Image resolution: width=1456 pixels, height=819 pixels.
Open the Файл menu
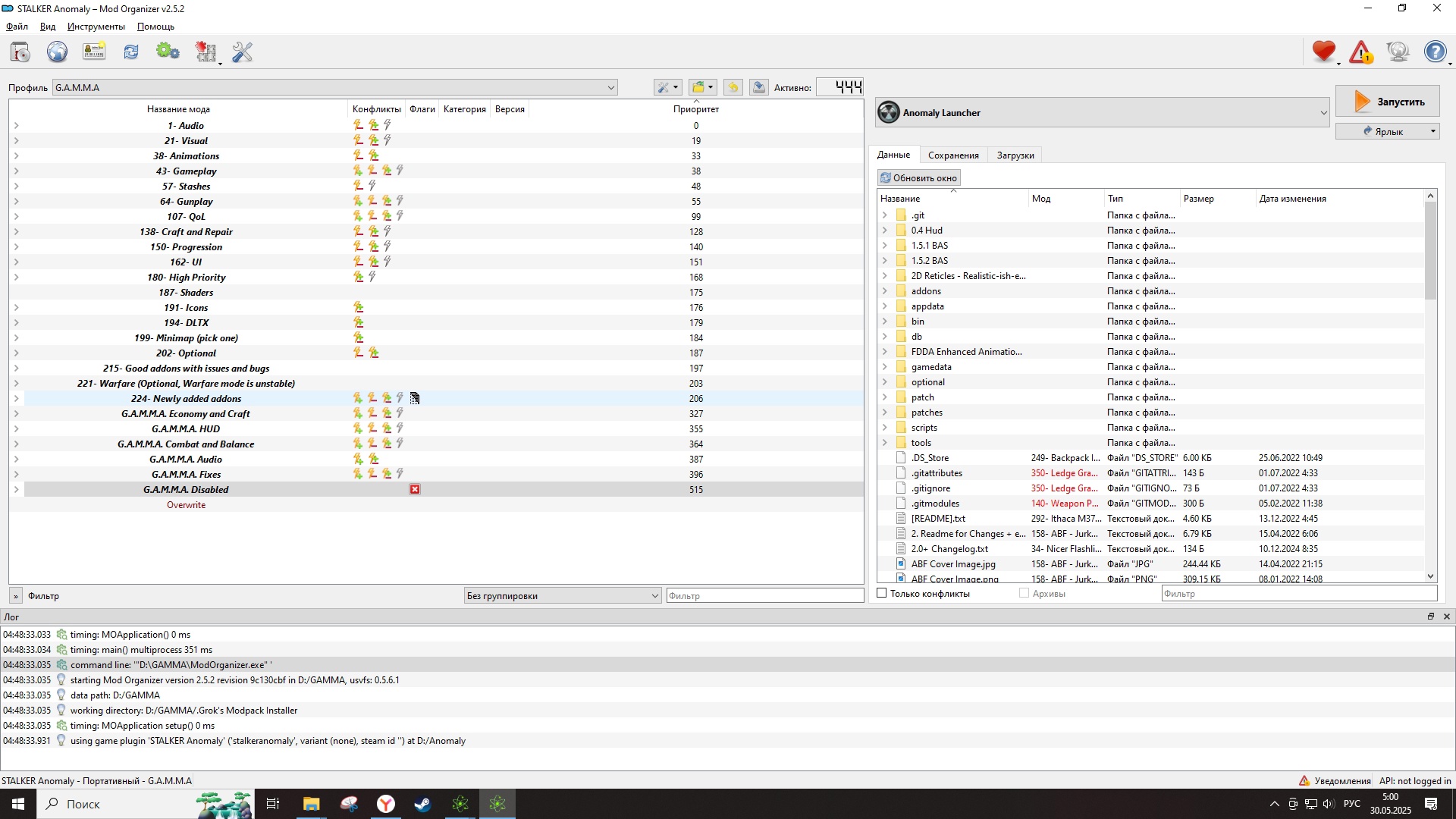tap(17, 27)
